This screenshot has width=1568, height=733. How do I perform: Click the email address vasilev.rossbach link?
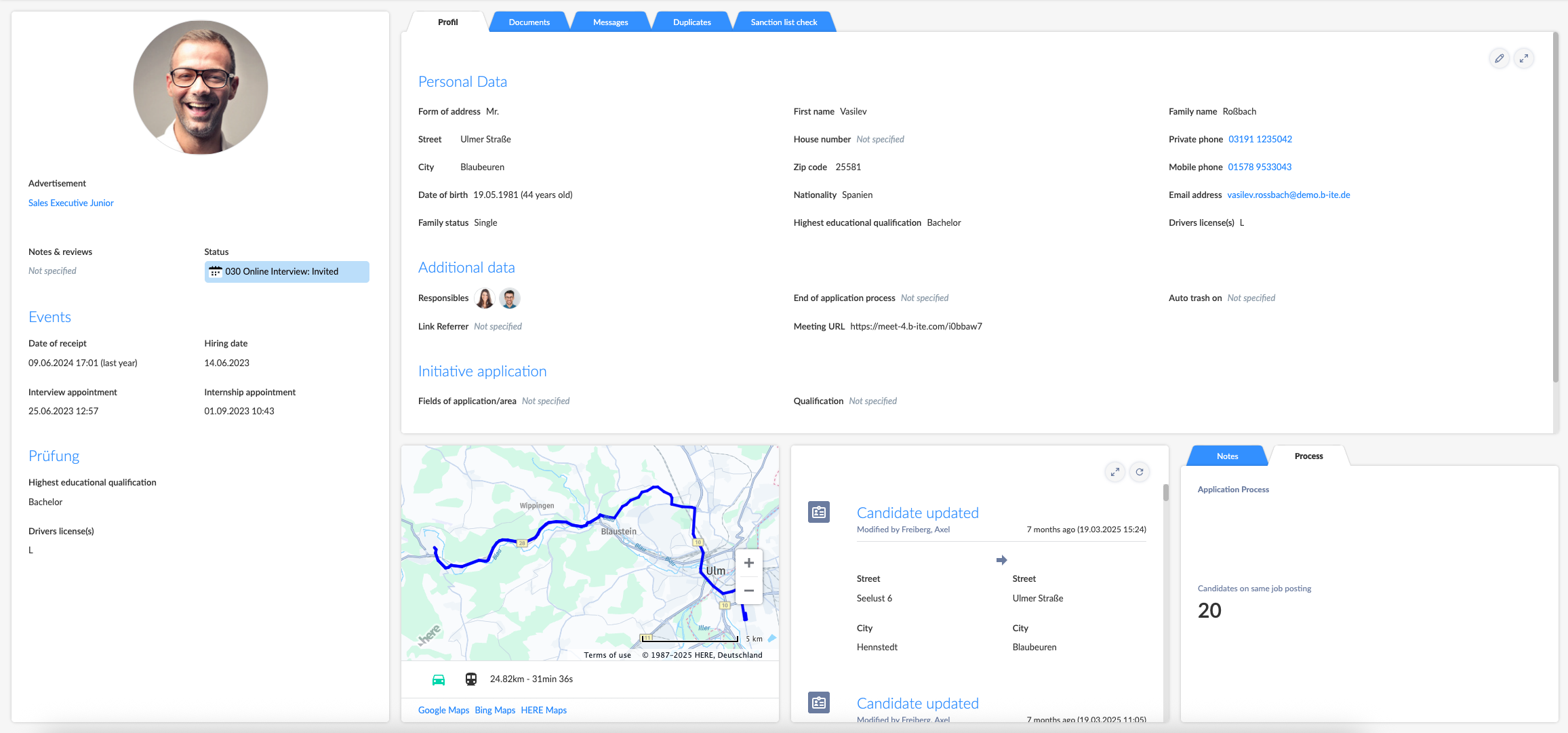click(x=1288, y=195)
